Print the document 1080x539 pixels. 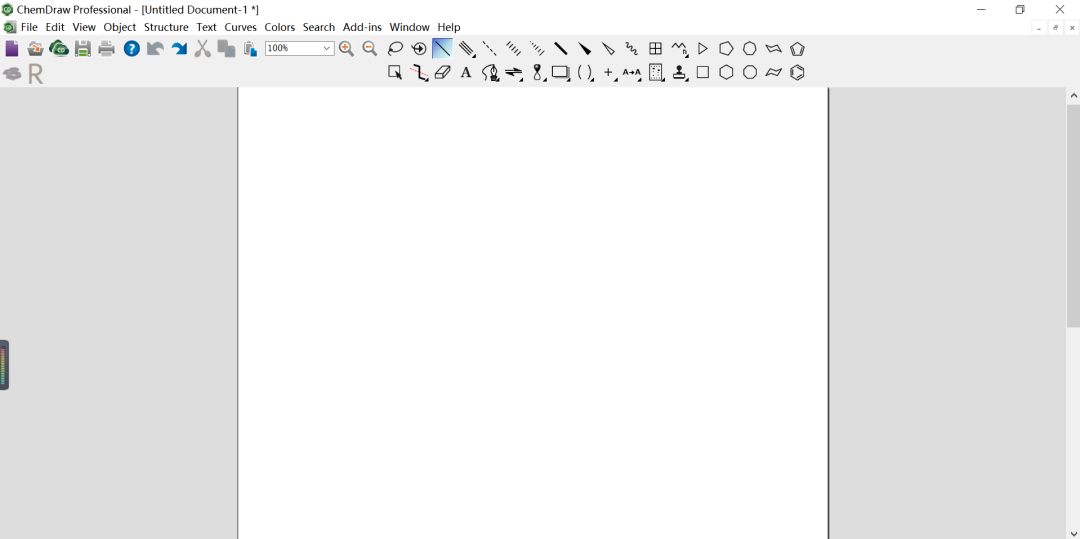tap(106, 48)
